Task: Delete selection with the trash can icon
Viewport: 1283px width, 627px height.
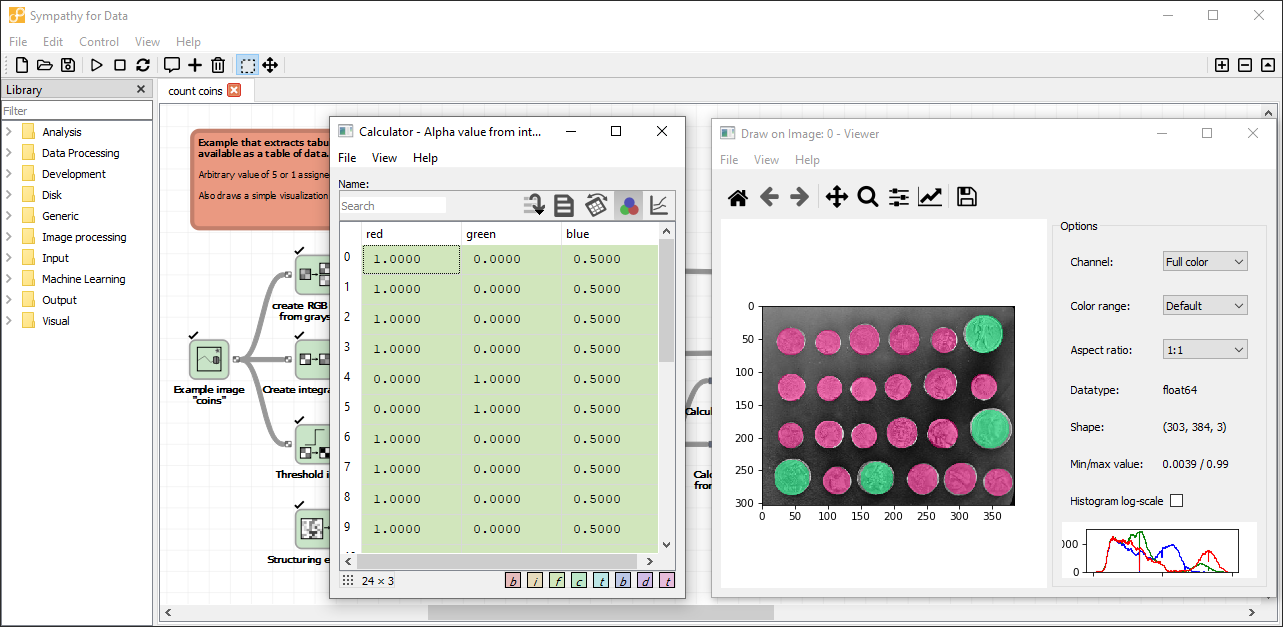Action: [218, 65]
